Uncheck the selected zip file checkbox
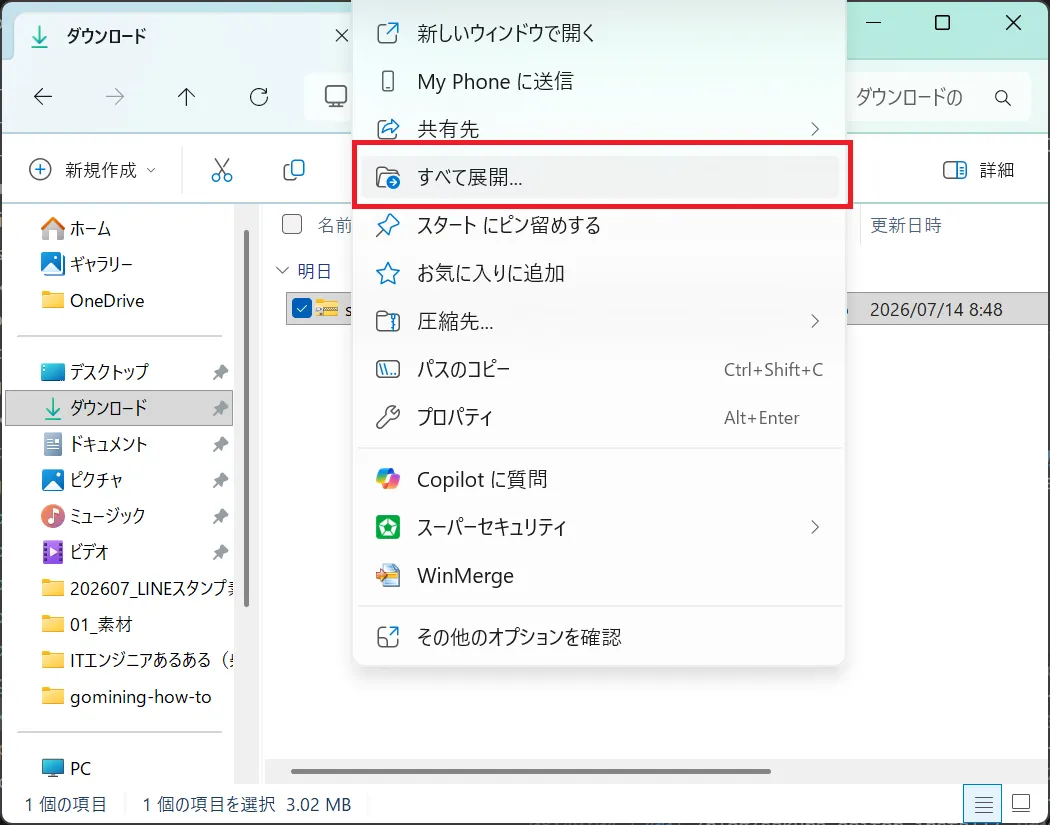Image resolution: width=1050 pixels, height=825 pixels. click(x=302, y=309)
